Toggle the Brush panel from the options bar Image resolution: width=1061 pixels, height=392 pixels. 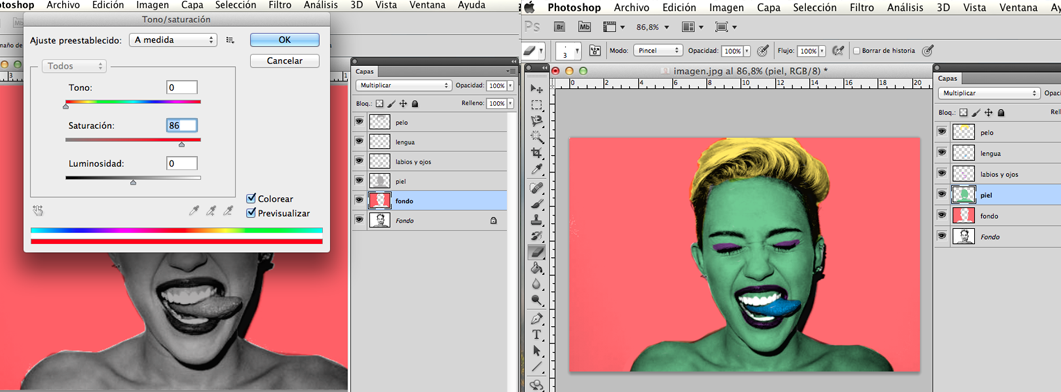(595, 51)
